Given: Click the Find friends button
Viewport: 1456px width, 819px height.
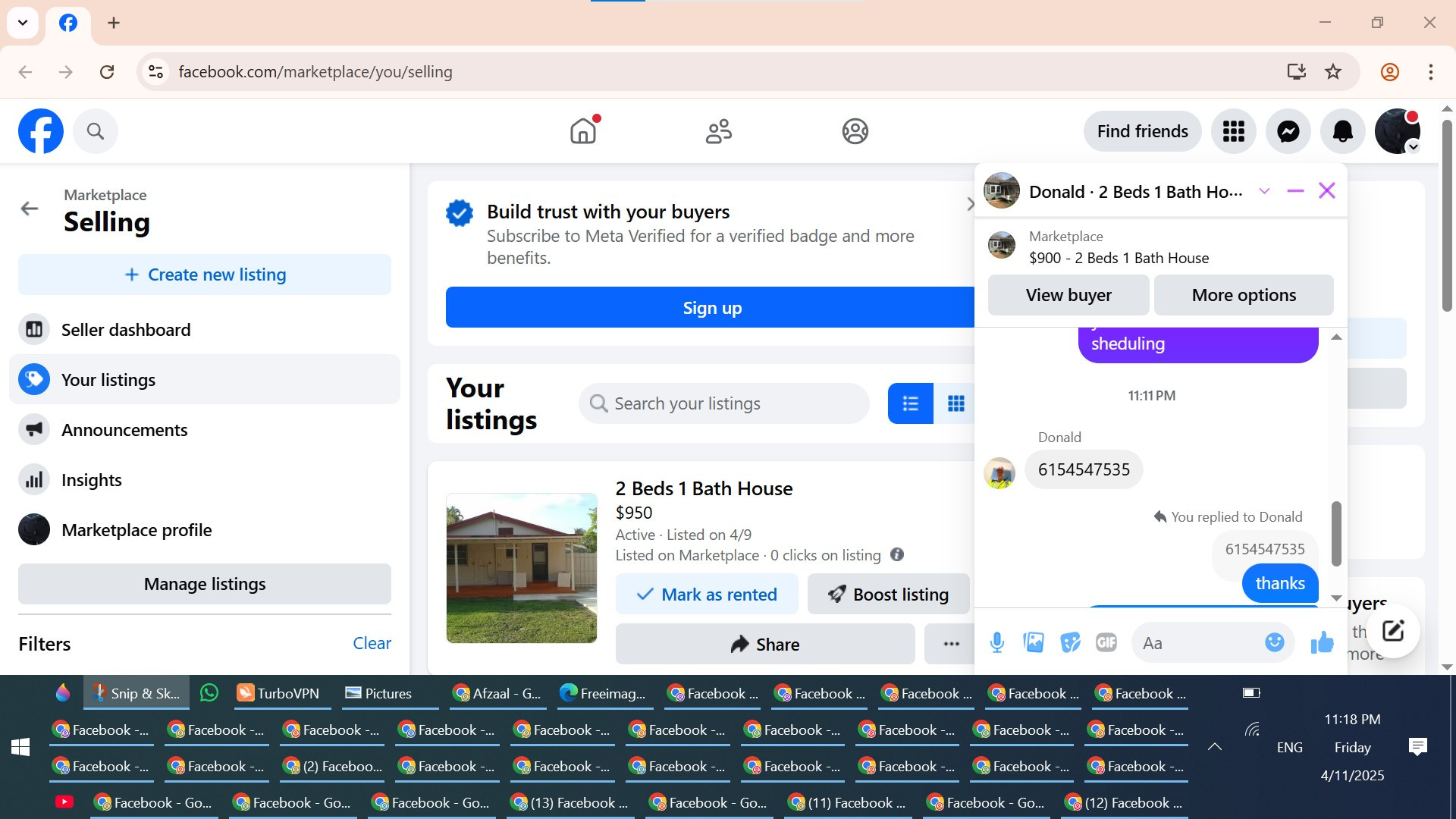Looking at the screenshot, I should pos(1143,131).
